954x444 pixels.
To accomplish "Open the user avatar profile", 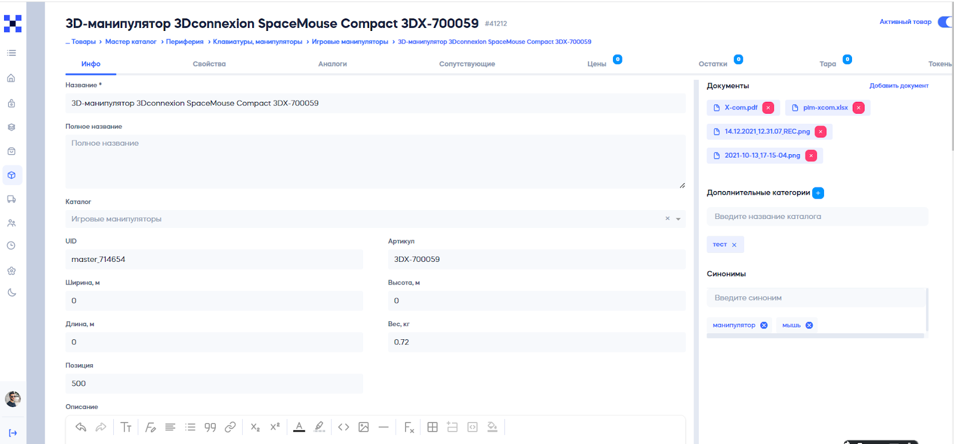I will [x=12, y=399].
